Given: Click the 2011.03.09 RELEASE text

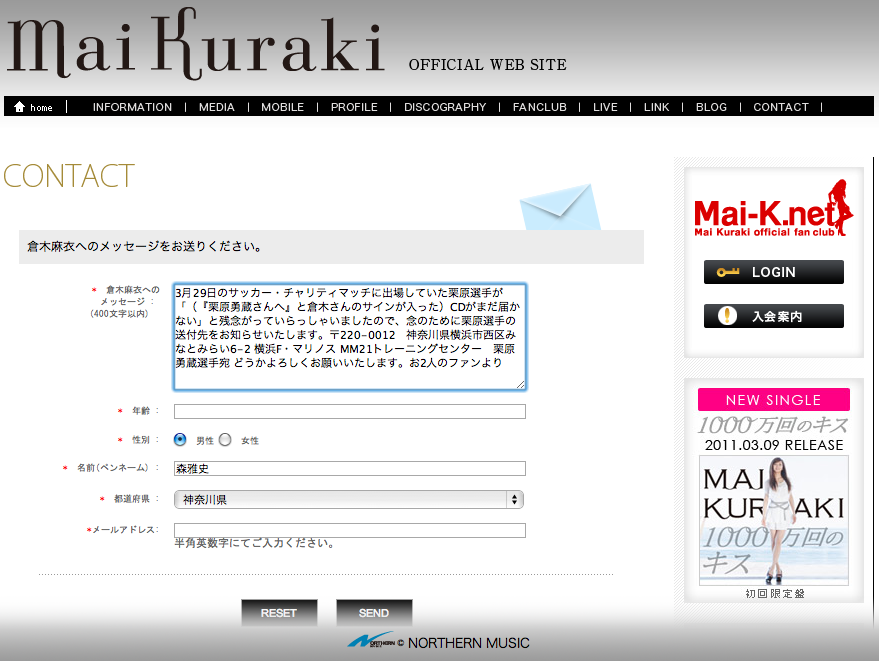Looking at the screenshot, I should (774, 445).
